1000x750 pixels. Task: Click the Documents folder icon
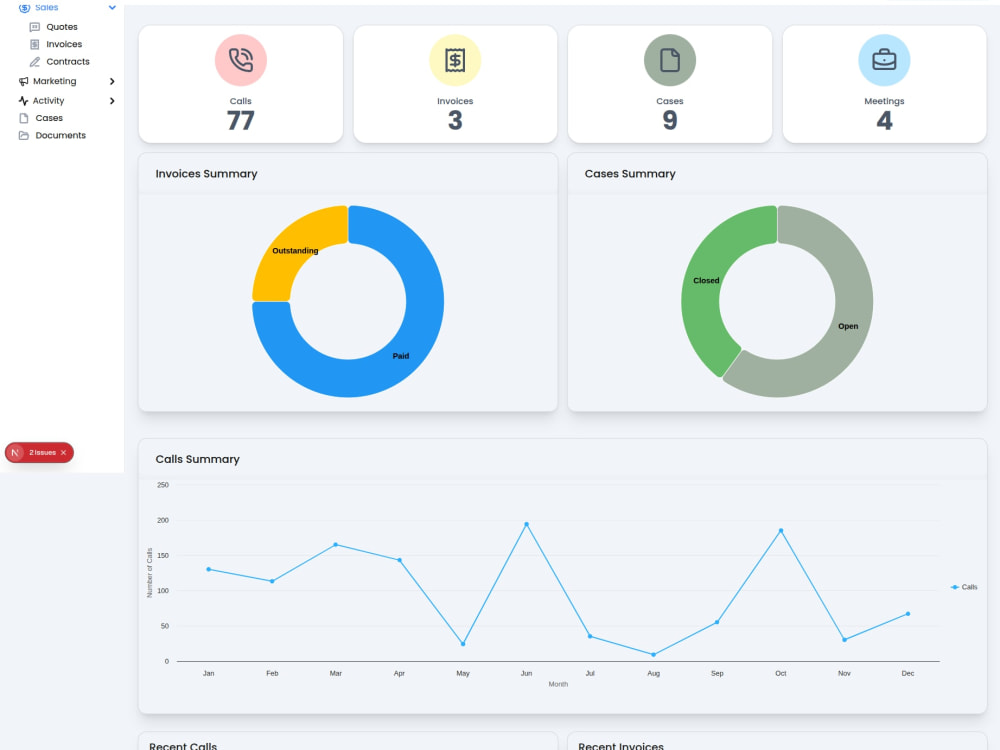tap(24, 135)
